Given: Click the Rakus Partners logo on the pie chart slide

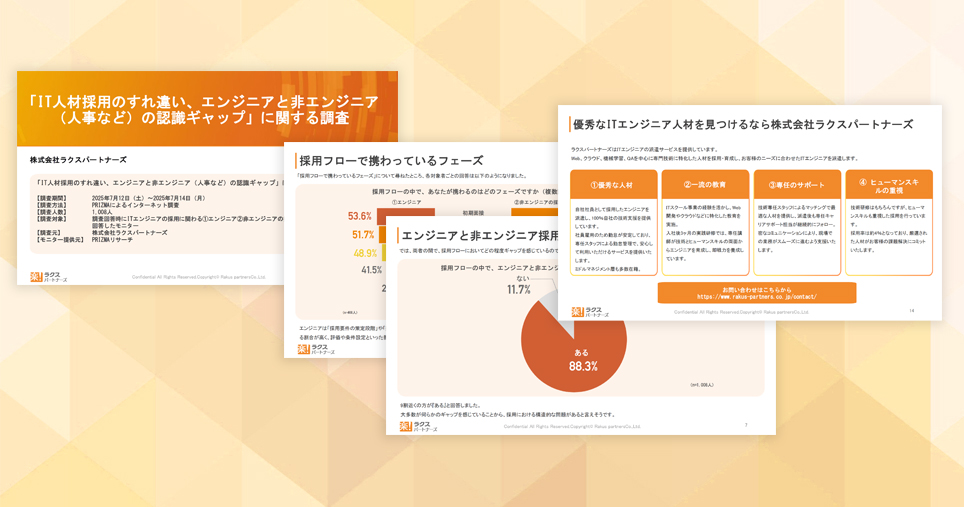Looking at the screenshot, I should pos(419,426).
